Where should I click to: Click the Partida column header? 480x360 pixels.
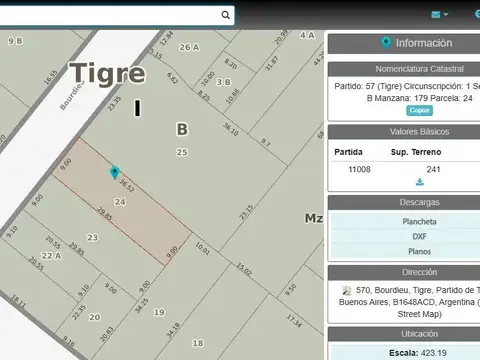(348, 152)
